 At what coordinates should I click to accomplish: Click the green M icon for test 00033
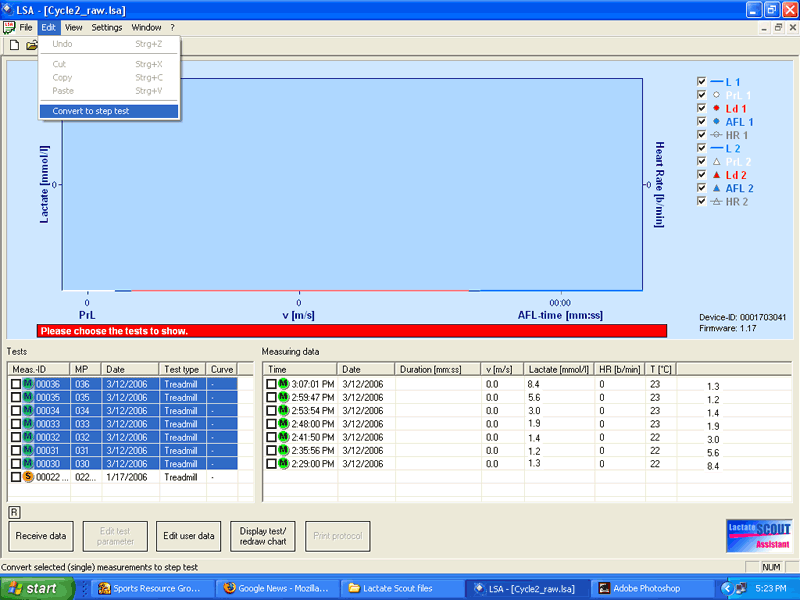coord(28,423)
